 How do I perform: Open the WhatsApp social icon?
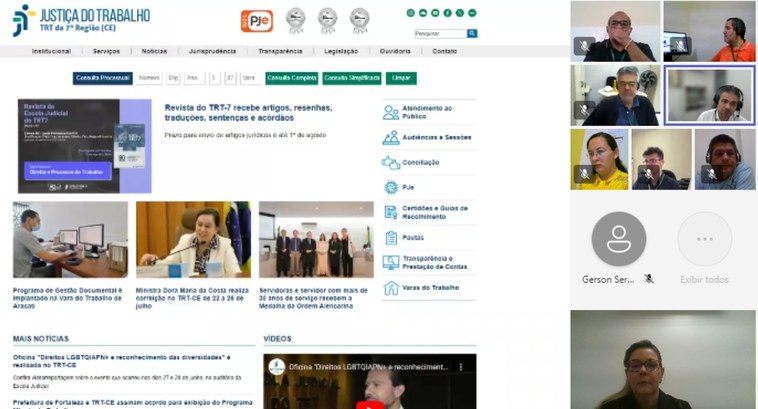[x=410, y=13]
